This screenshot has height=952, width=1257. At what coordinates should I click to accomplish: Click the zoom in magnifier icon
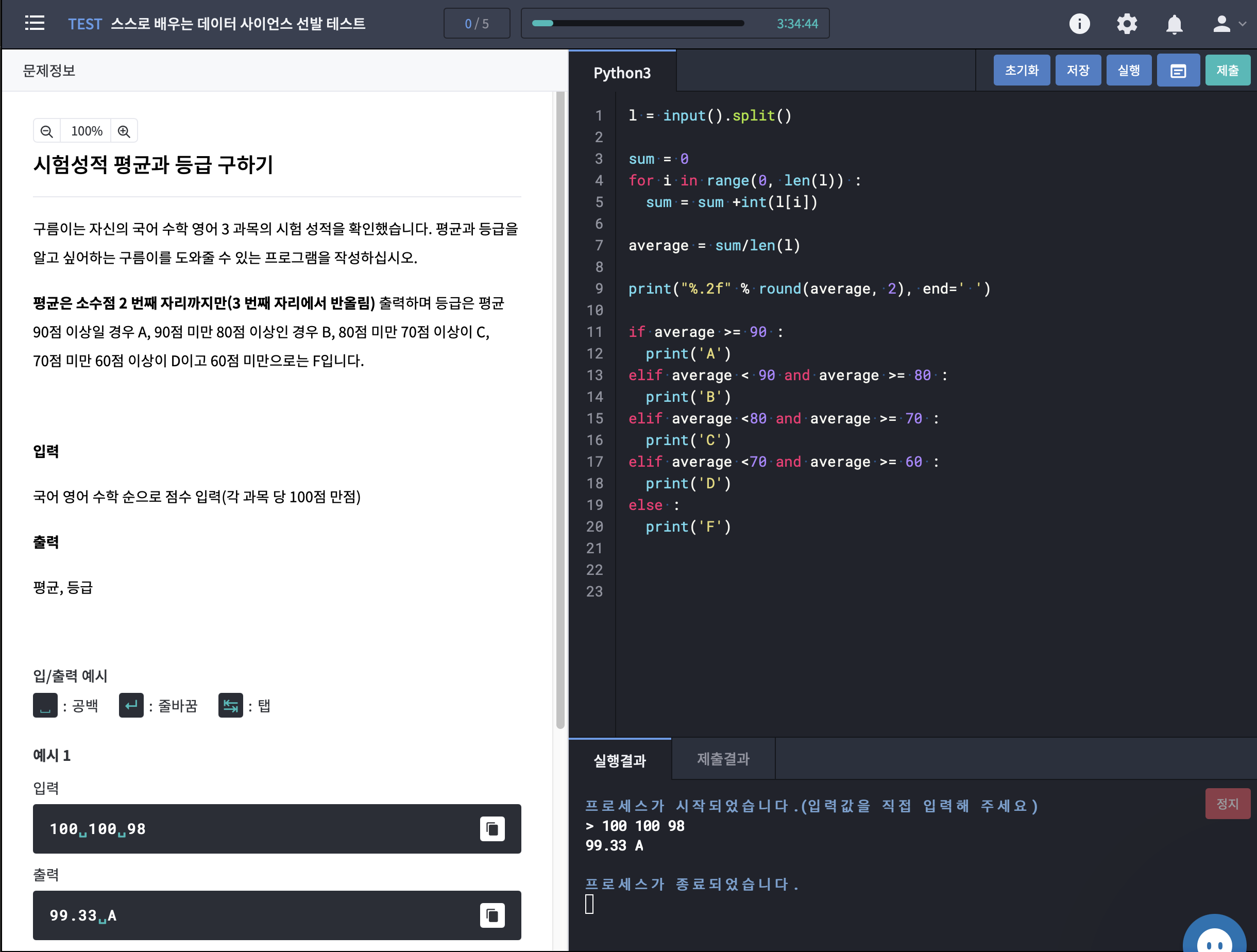point(124,131)
